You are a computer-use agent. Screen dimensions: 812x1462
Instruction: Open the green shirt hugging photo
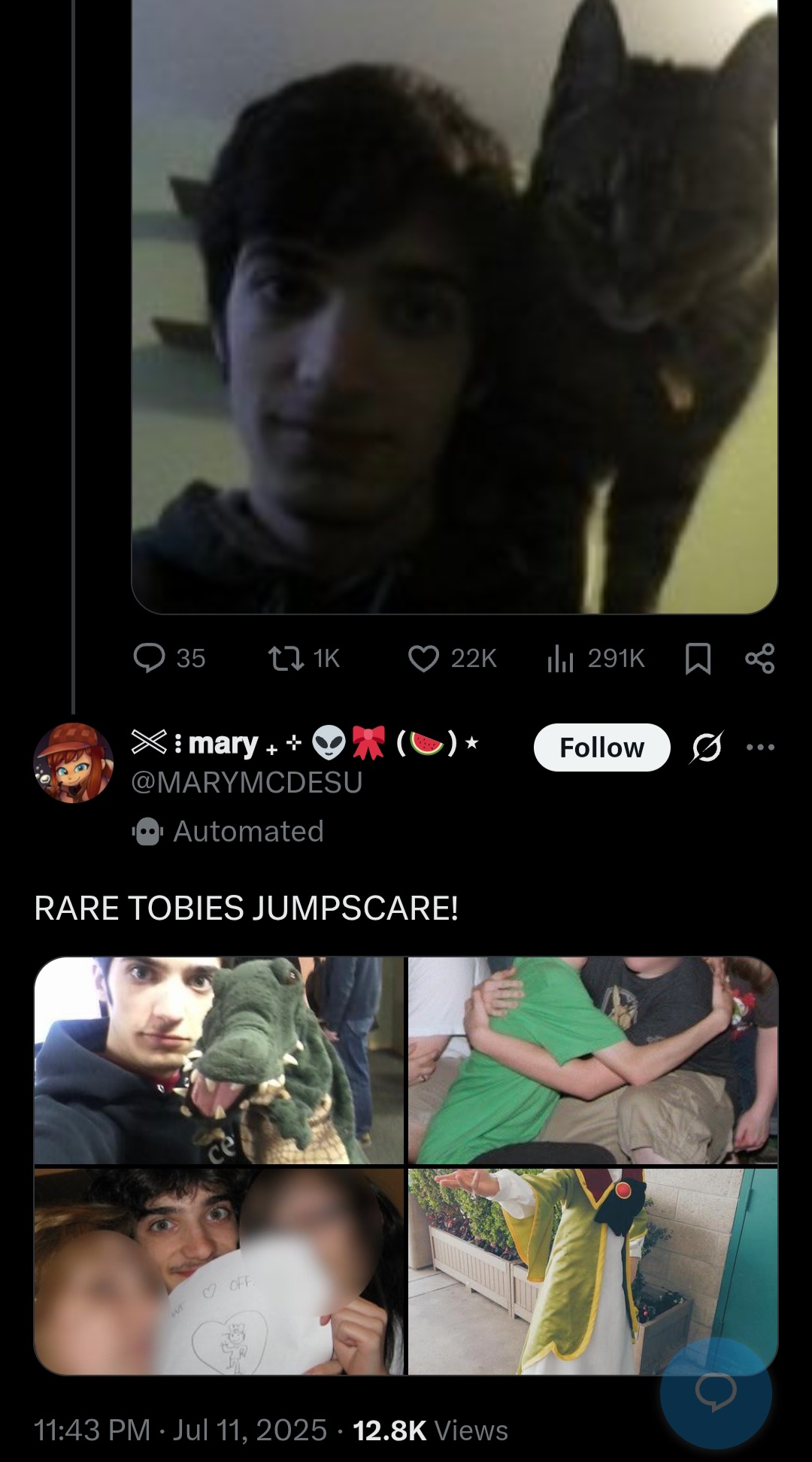tap(593, 1060)
